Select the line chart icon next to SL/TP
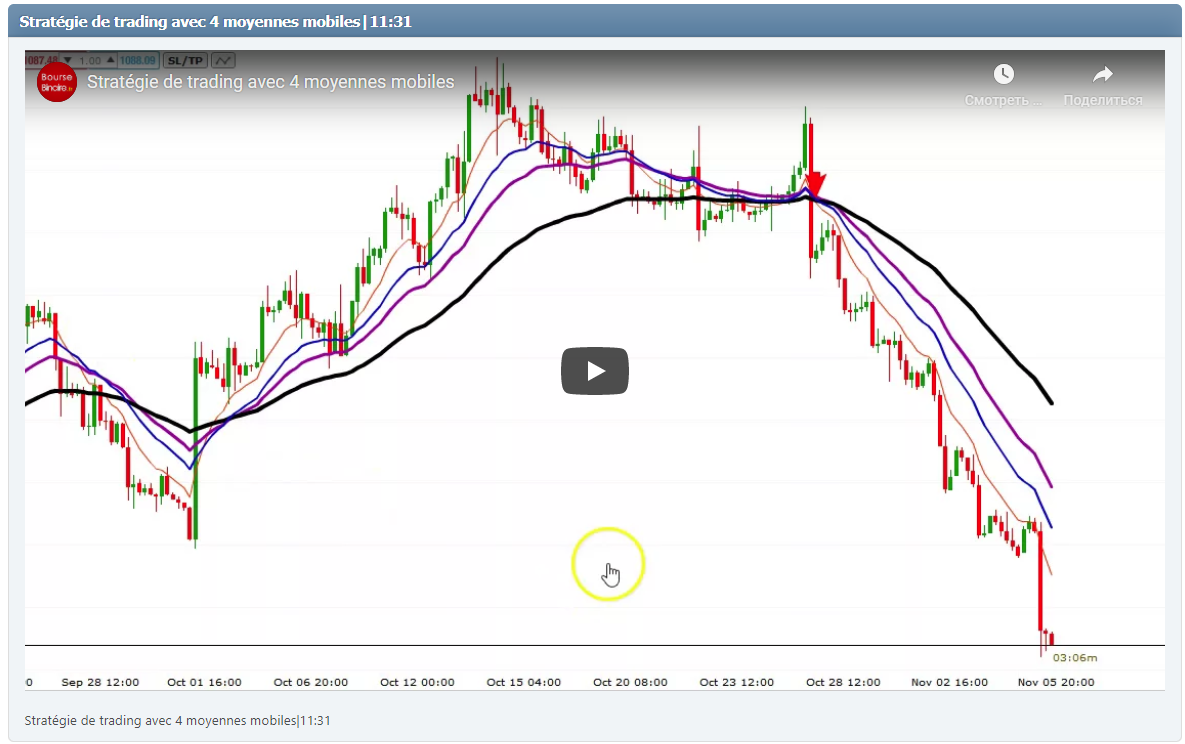This screenshot has height=744, width=1185. pyautogui.click(x=222, y=60)
